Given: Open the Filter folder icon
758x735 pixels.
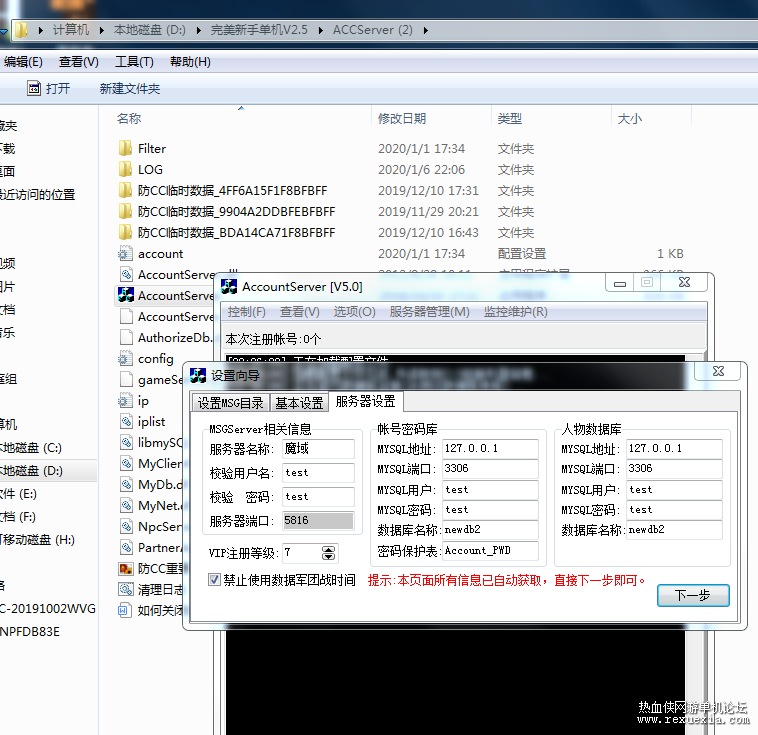Looking at the screenshot, I should tap(125, 148).
